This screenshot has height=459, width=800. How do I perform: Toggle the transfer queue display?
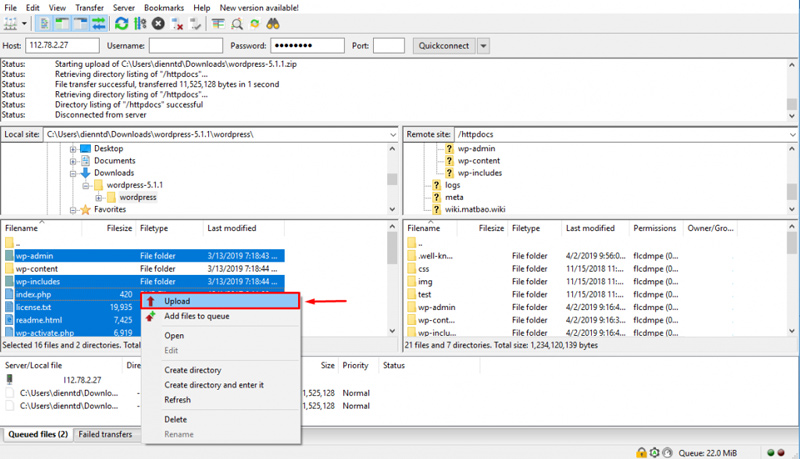97,23
